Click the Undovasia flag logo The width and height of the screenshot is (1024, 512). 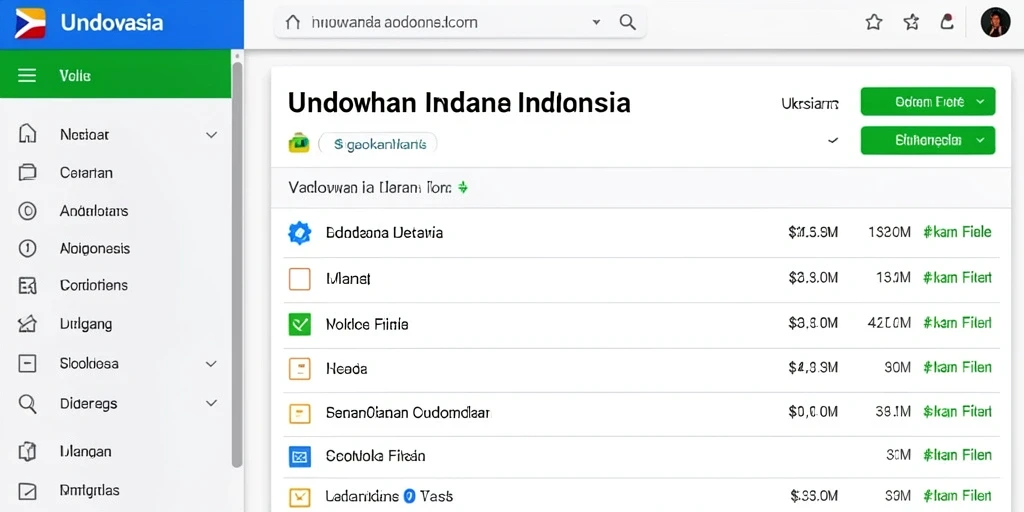[x=30, y=23]
